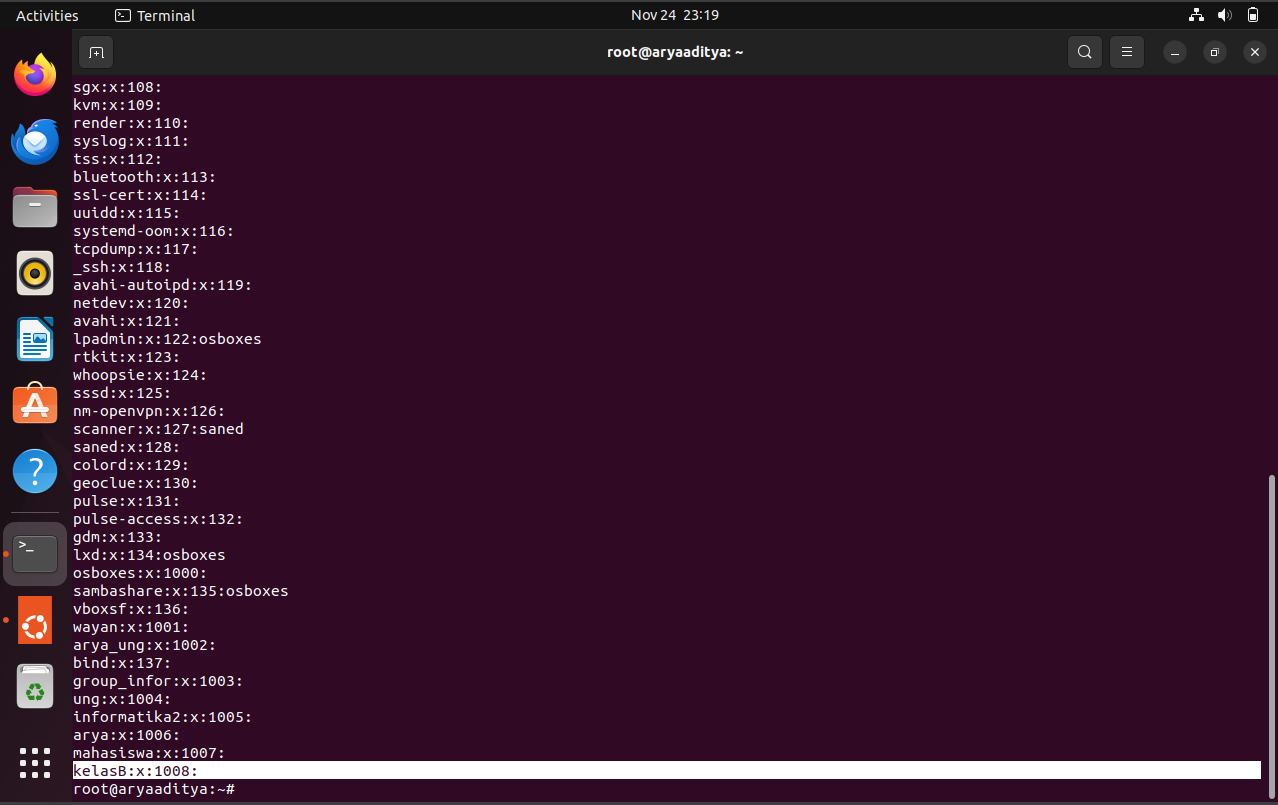Click the mahasiswa:x:1007: line
Viewport: 1278px width, 805px height.
149,753
